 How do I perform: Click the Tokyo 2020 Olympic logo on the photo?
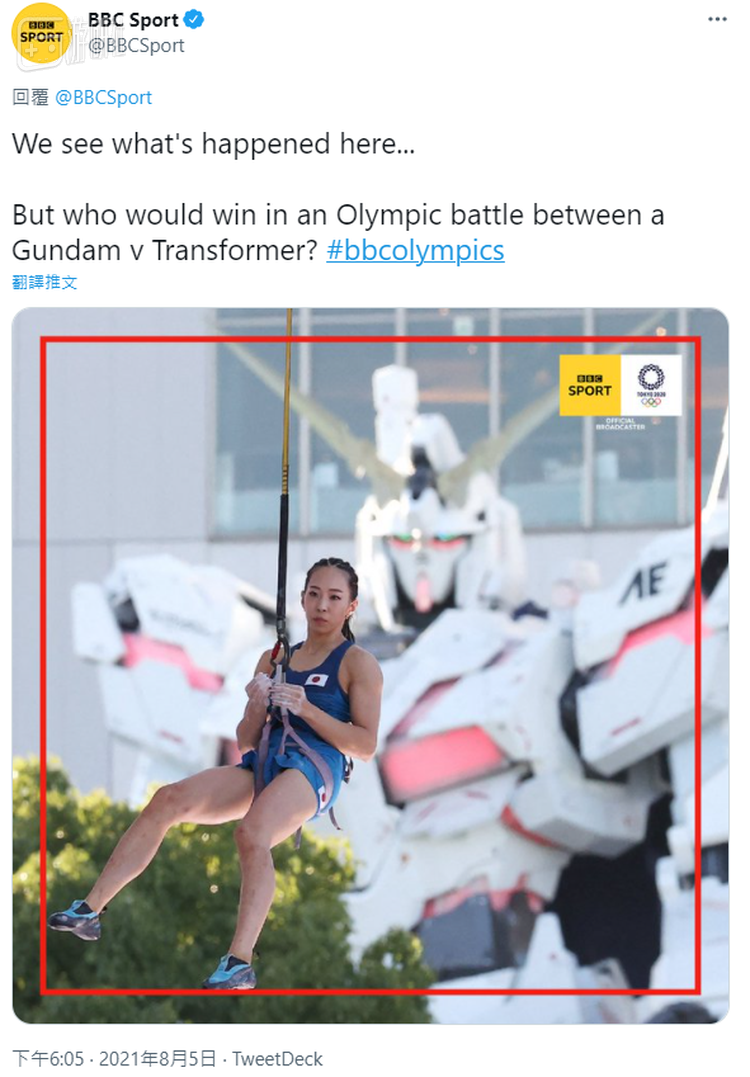pyautogui.click(x=651, y=385)
